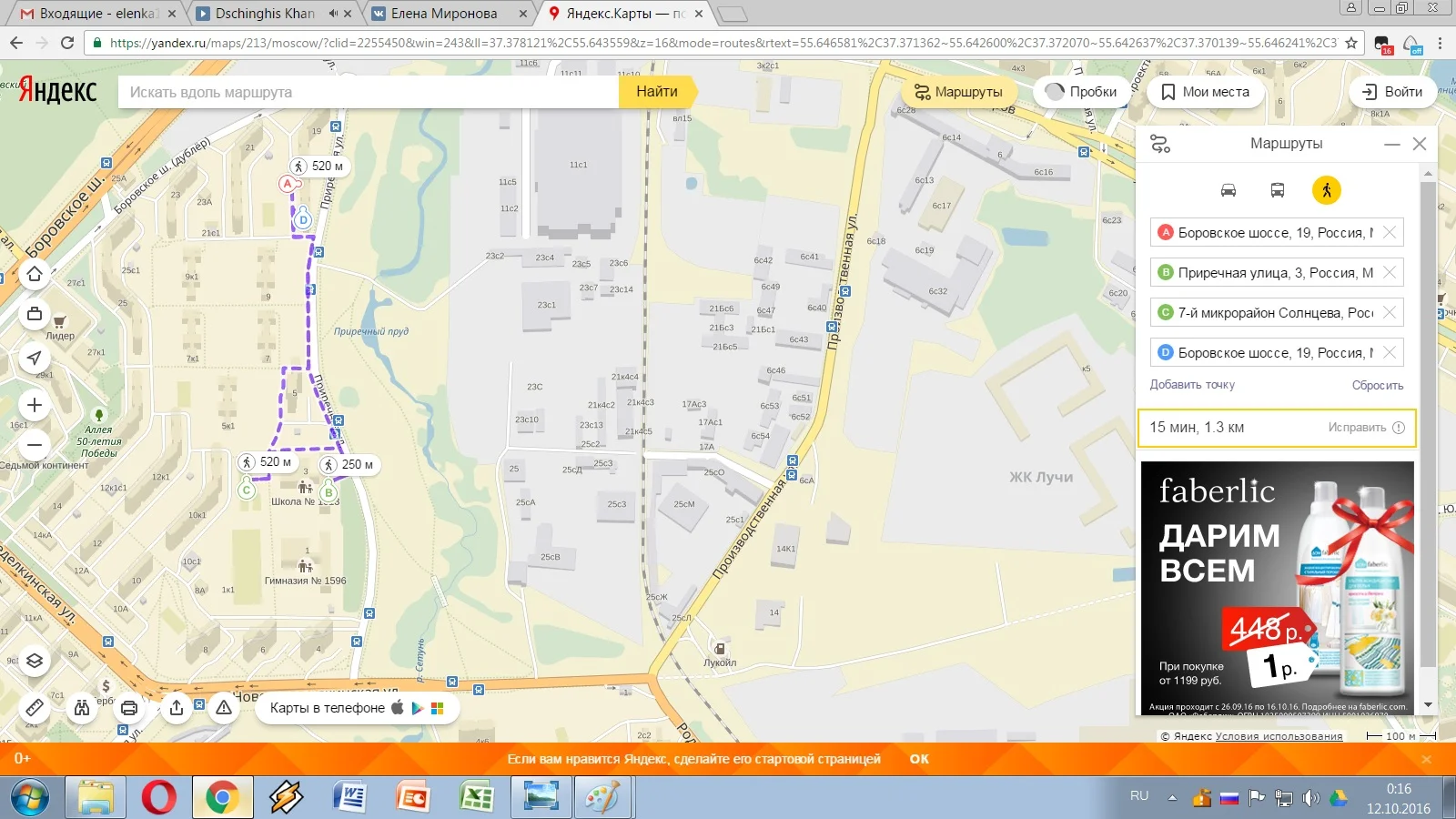Click Apple icon in Карты в телефоне
This screenshot has height=819, width=1456.
[x=398, y=707]
